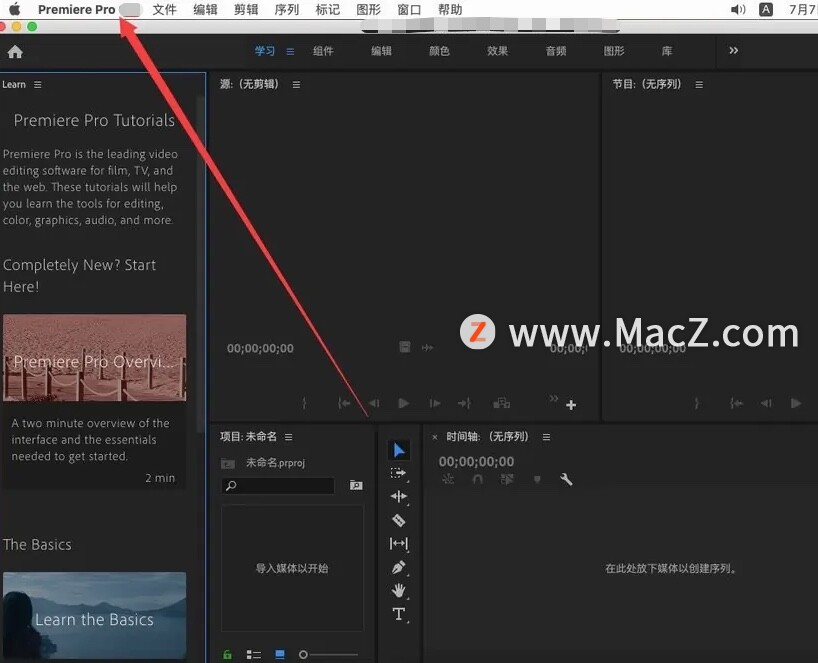Screen dimensions: 818x663
Task: Click Mark In in the Program monitor
Action: [696, 403]
